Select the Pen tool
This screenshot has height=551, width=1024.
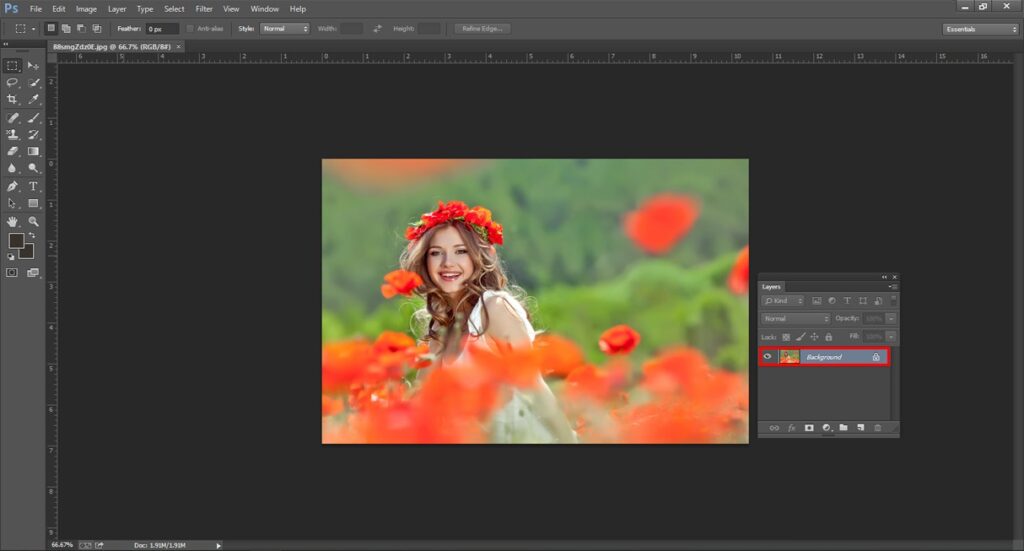click(x=12, y=187)
